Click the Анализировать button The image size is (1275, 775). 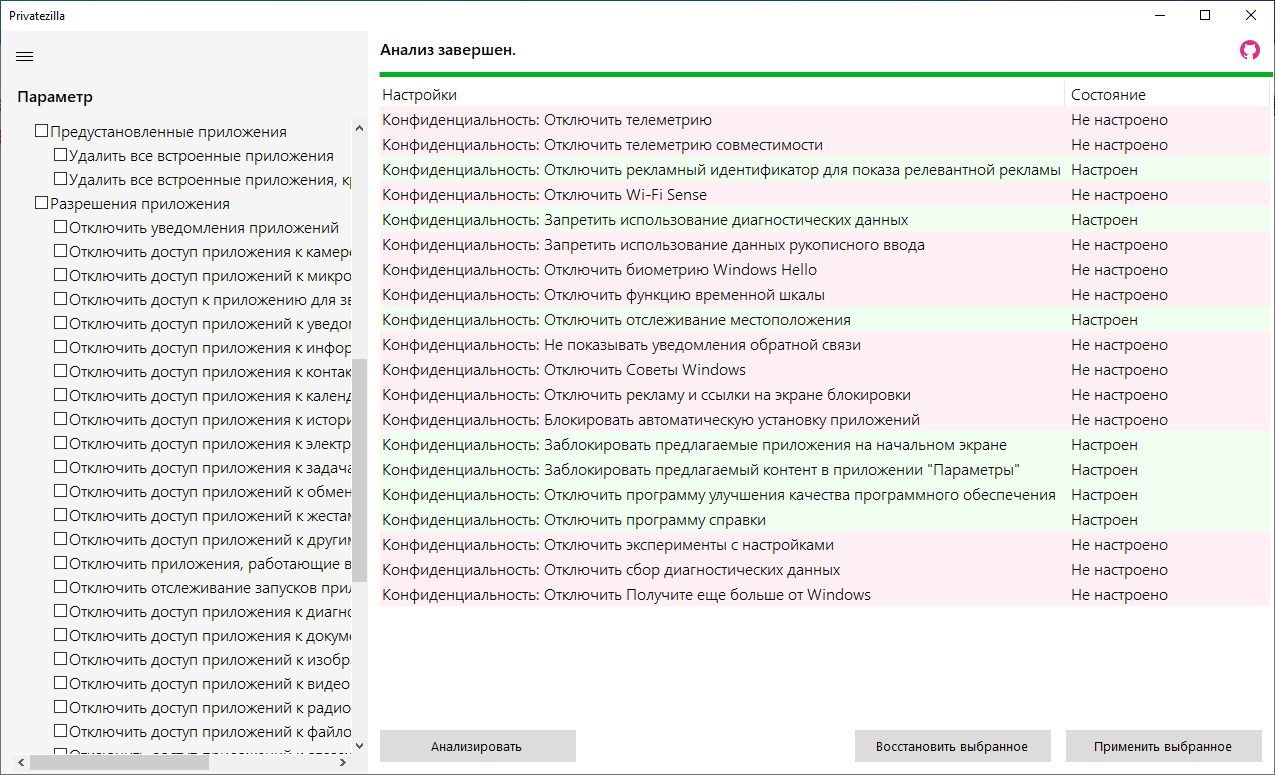click(477, 747)
